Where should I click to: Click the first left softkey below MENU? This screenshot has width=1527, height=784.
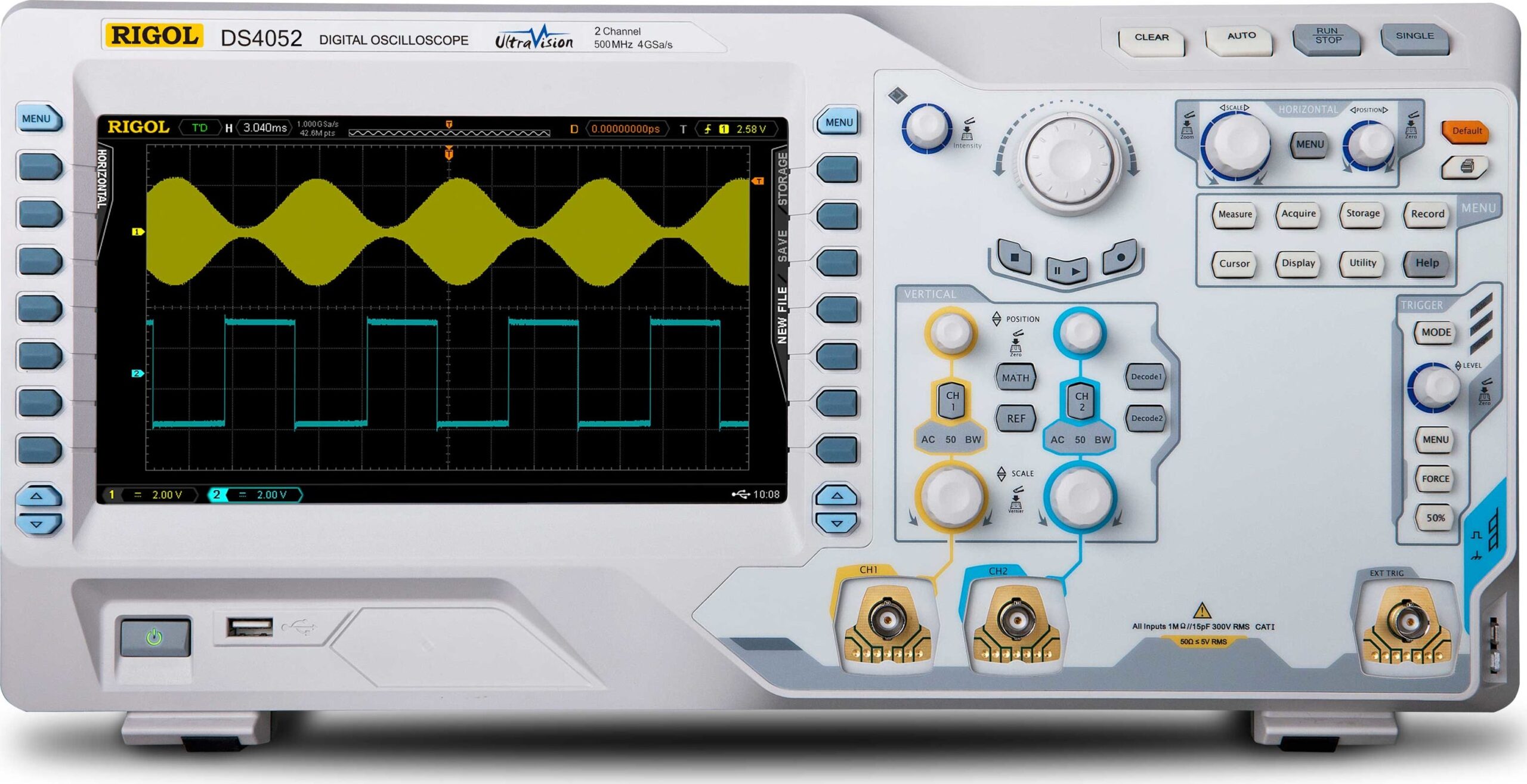click(x=39, y=166)
